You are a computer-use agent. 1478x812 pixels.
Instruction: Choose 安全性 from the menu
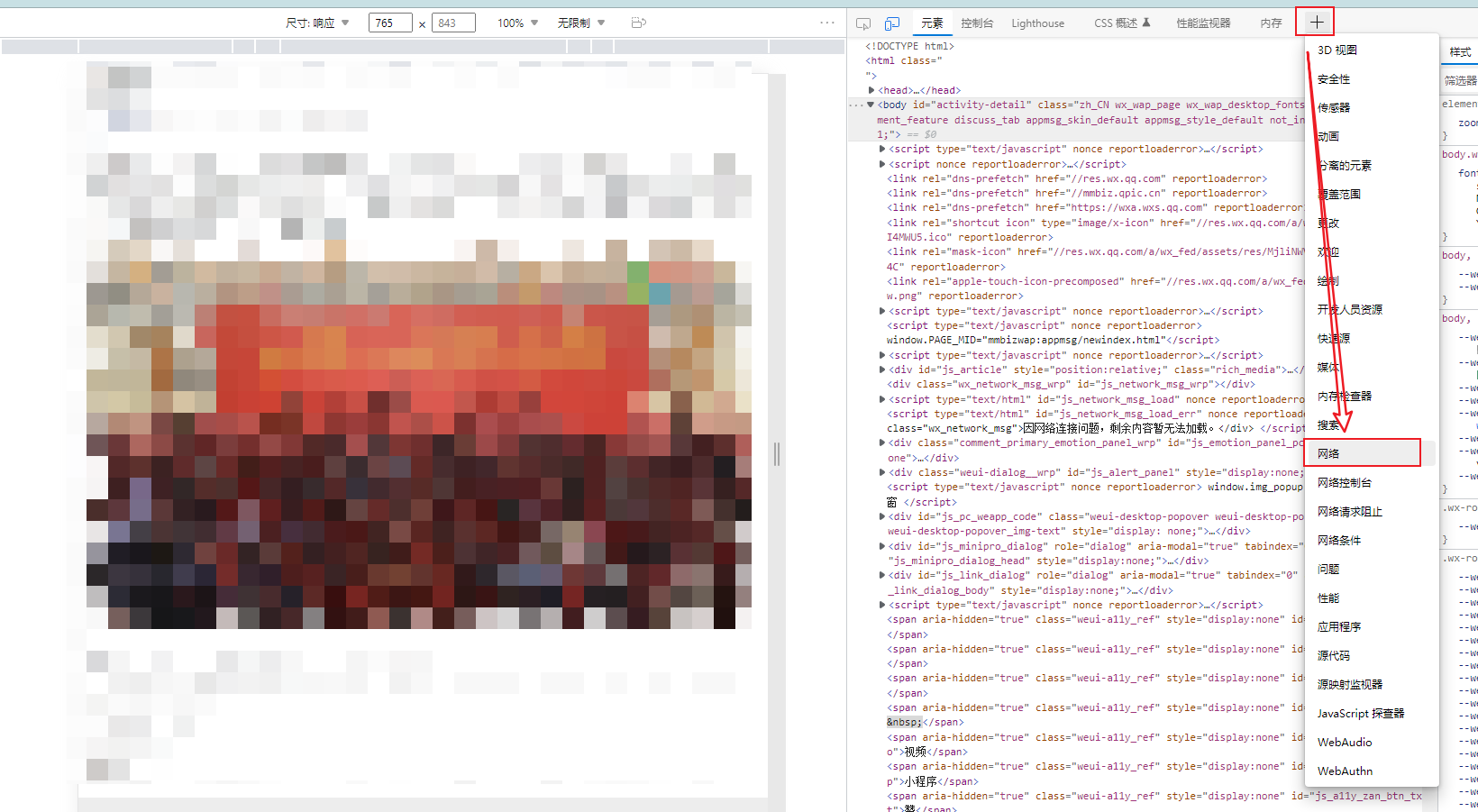pyautogui.click(x=1371, y=79)
